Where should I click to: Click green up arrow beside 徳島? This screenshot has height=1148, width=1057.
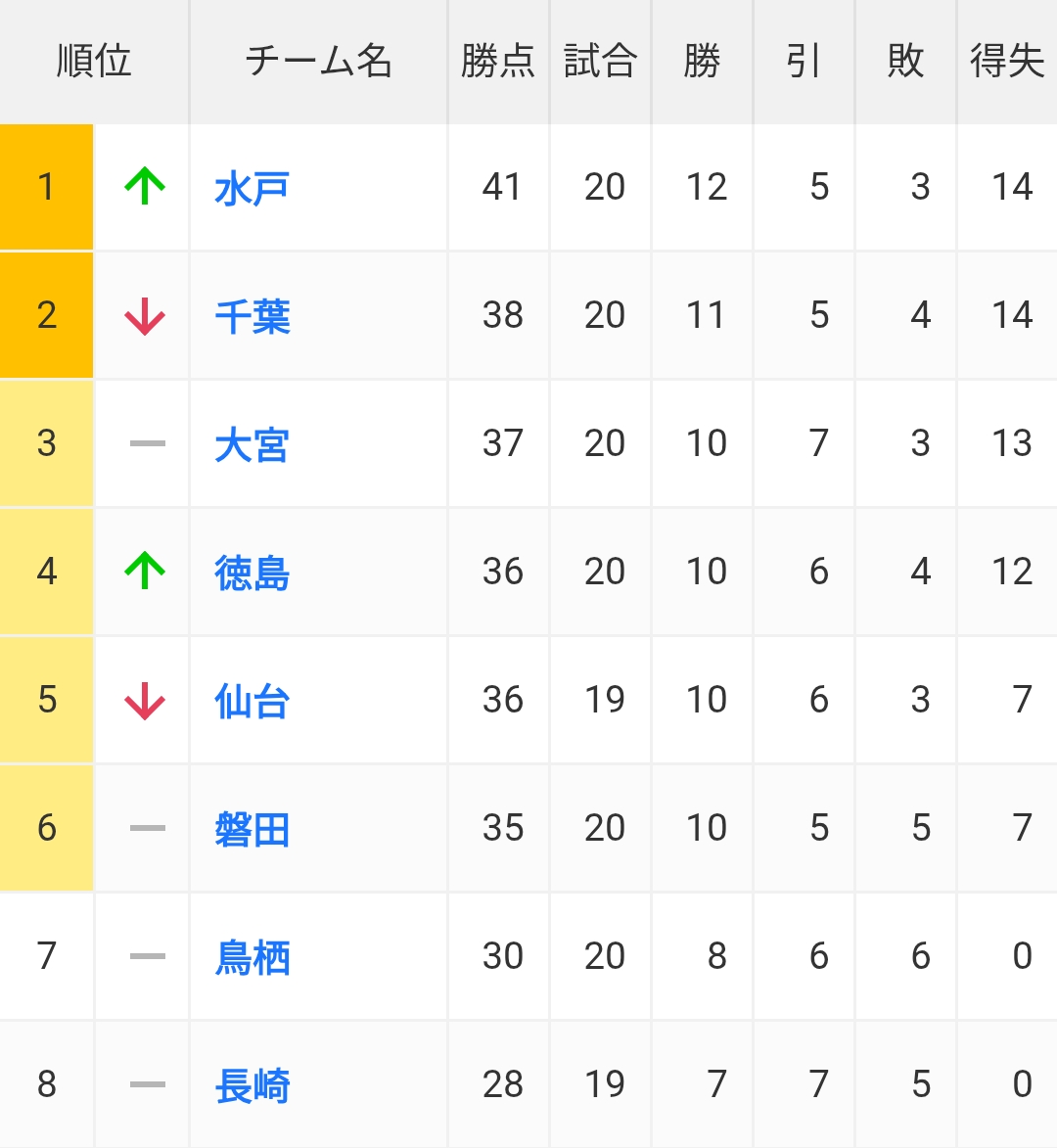click(145, 571)
